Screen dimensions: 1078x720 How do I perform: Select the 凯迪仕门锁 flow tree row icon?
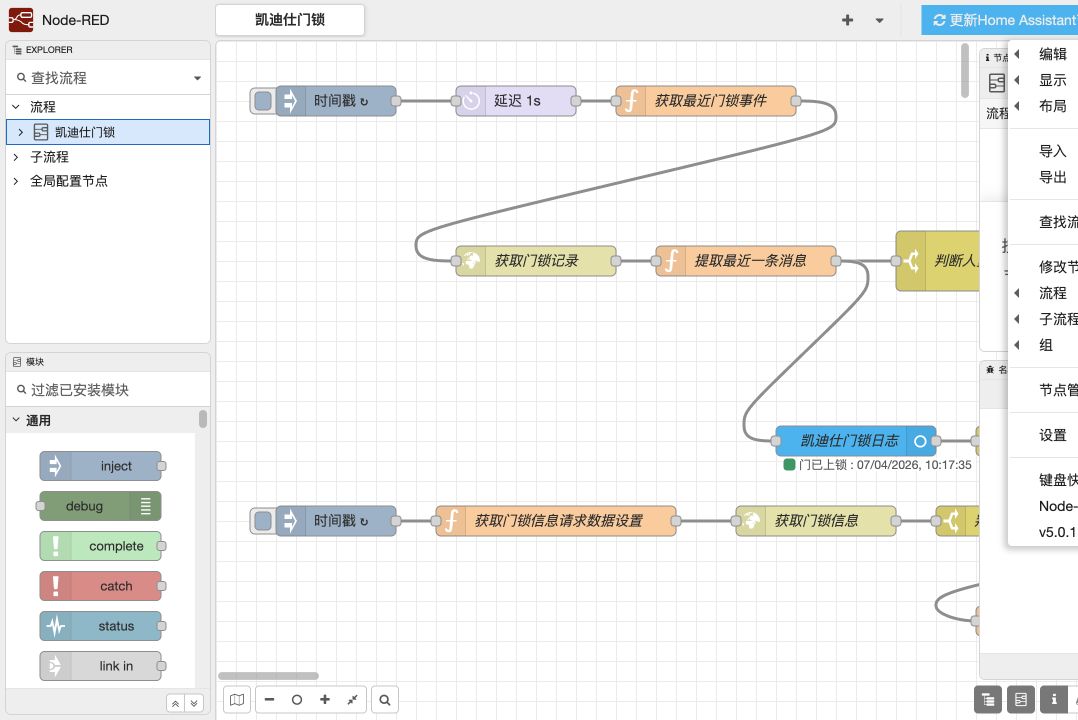[41, 132]
